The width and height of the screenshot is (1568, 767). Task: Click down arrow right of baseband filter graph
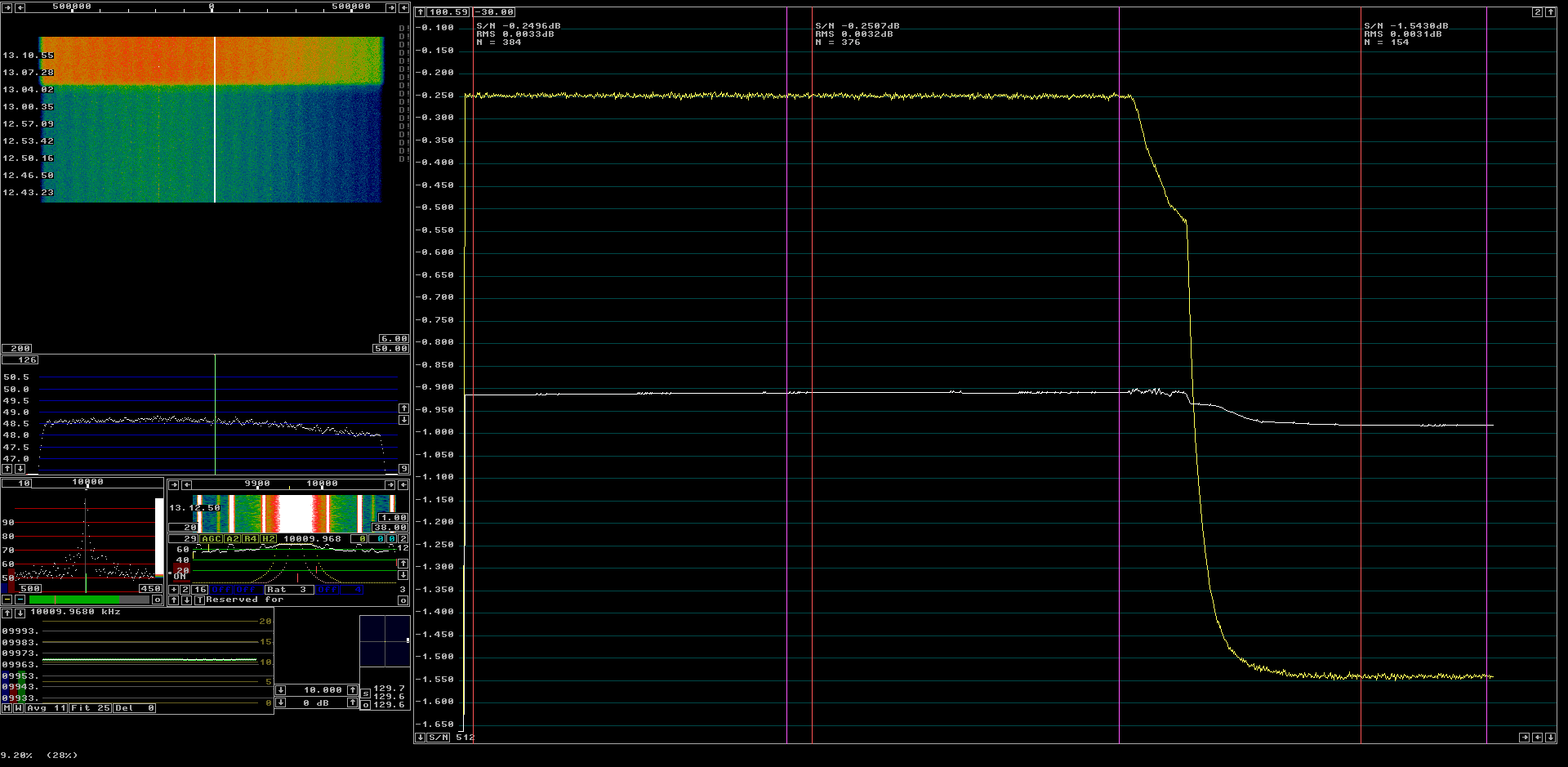click(x=403, y=575)
